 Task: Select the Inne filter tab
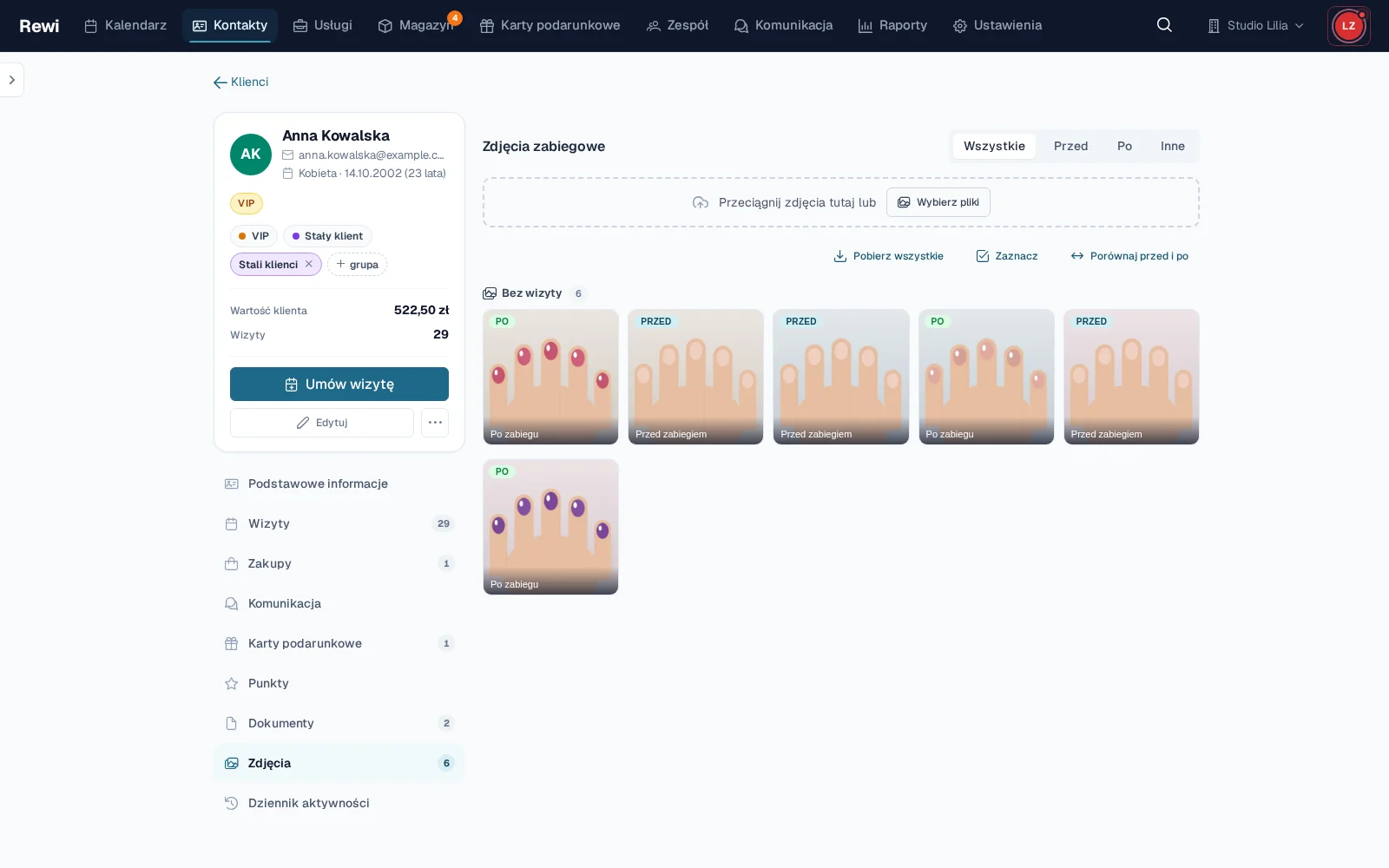pyautogui.click(x=1172, y=146)
